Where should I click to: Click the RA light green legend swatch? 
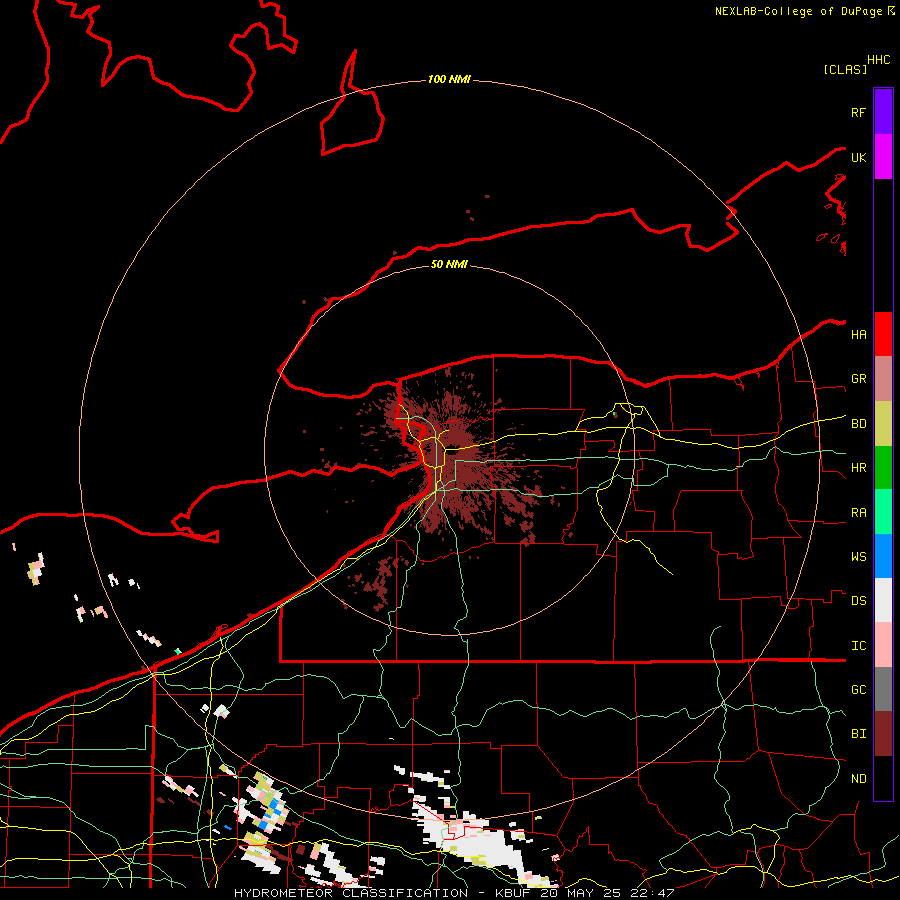coord(883,512)
